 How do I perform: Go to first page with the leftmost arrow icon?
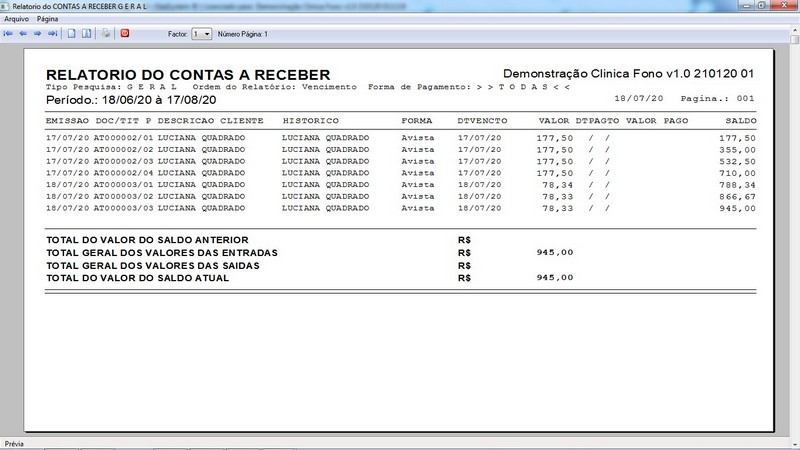pyautogui.click(x=8, y=34)
